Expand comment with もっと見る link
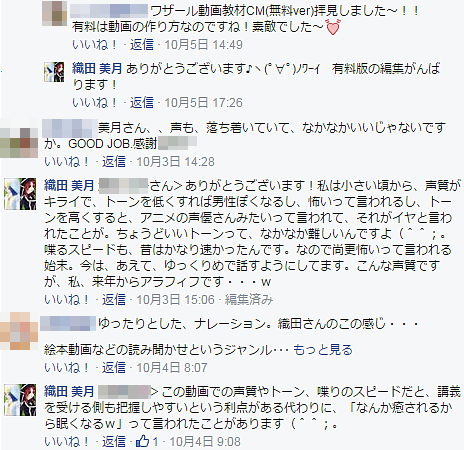 [x=323, y=350]
